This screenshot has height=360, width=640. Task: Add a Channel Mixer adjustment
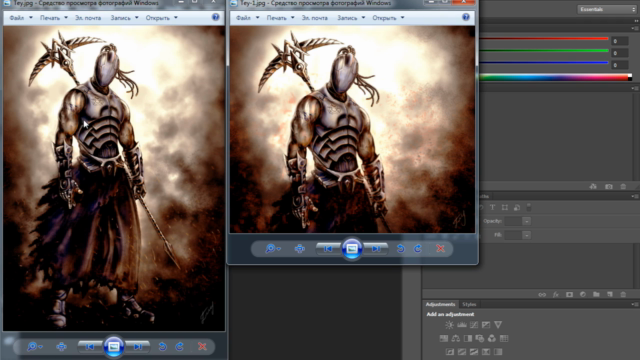[x=492, y=338]
